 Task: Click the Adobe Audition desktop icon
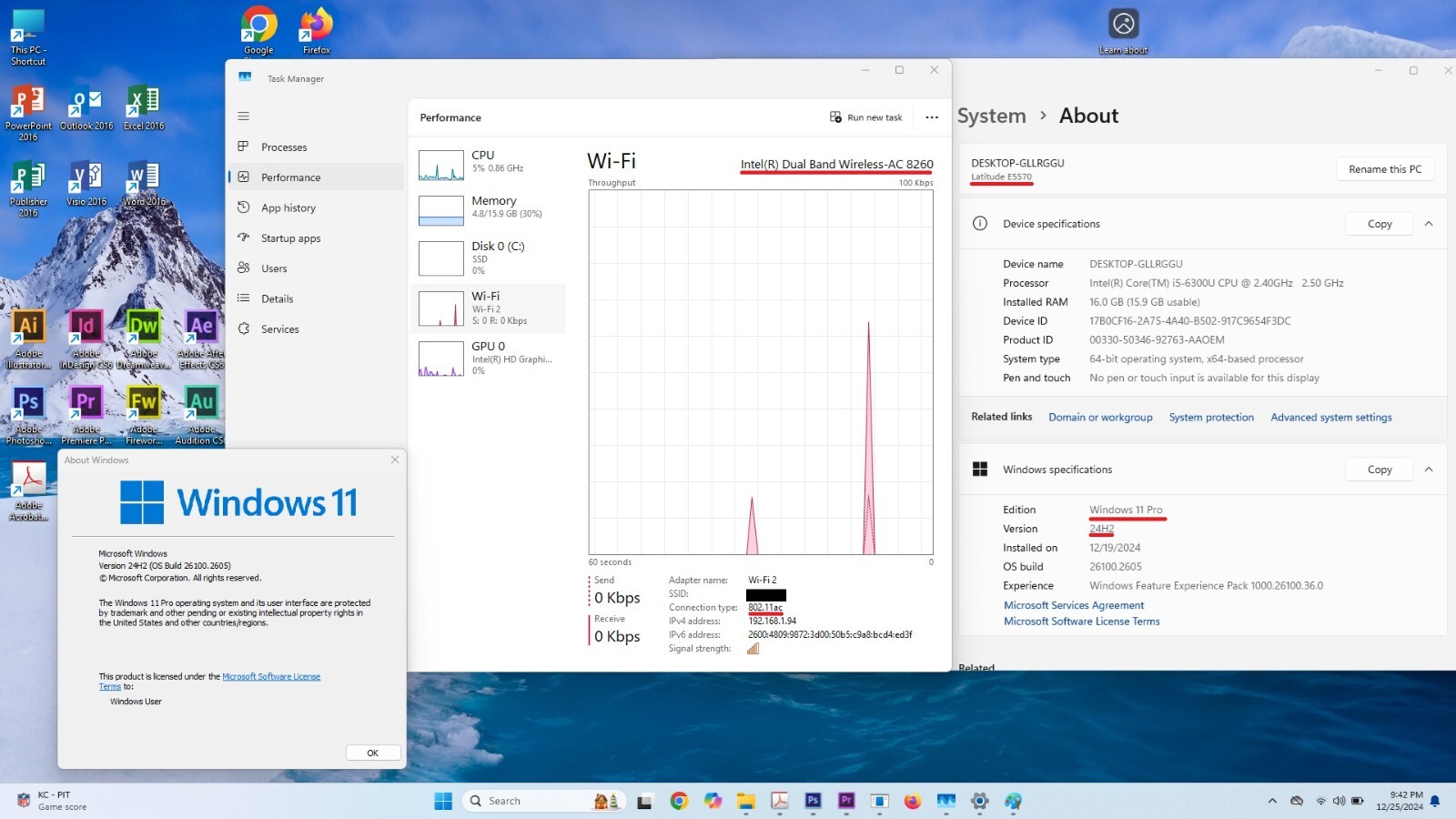click(x=201, y=416)
